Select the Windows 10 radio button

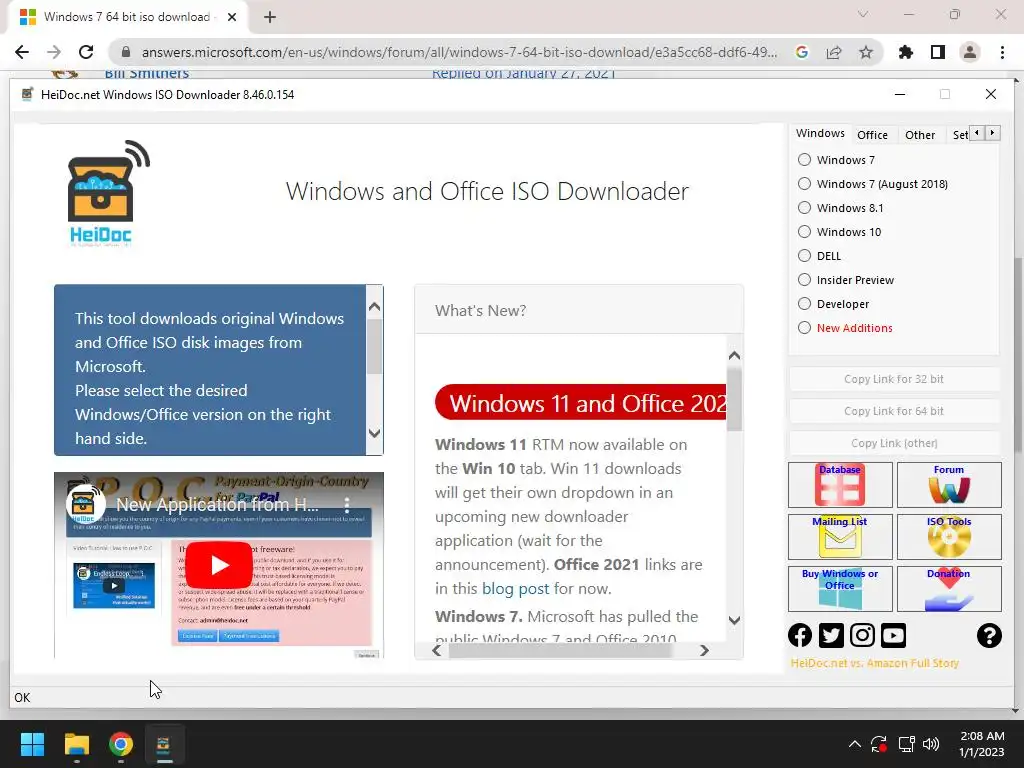point(805,232)
